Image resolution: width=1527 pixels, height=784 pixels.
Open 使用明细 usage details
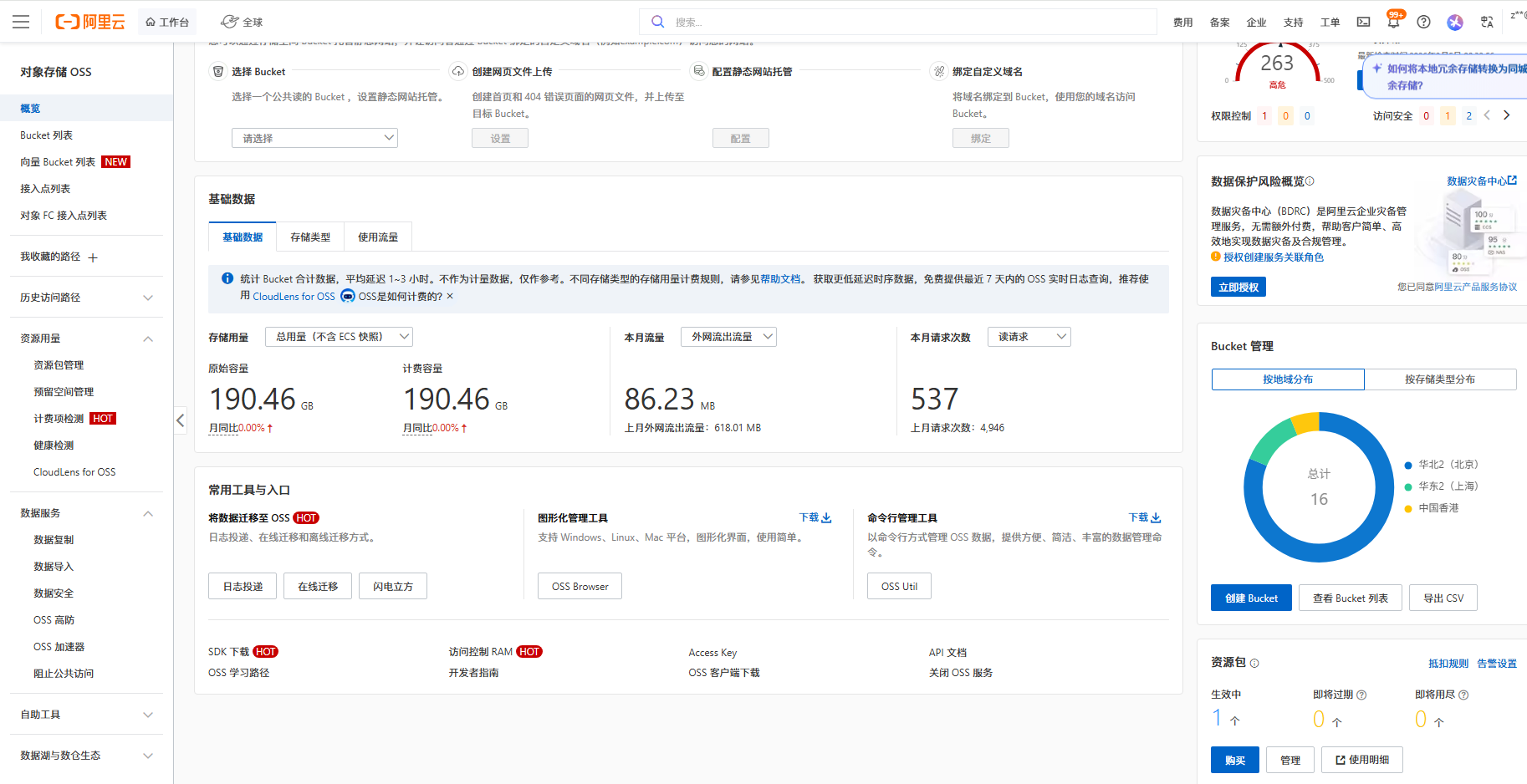[x=1362, y=760]
